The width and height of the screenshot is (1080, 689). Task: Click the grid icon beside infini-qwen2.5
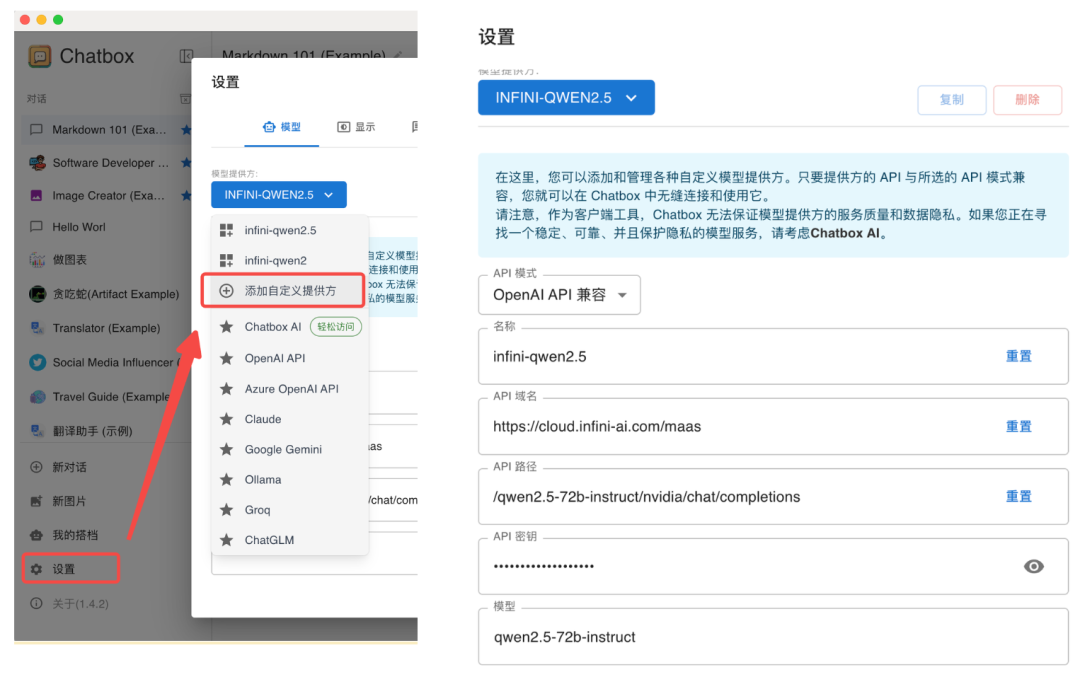pyautogui.click(x=226, y=230)
